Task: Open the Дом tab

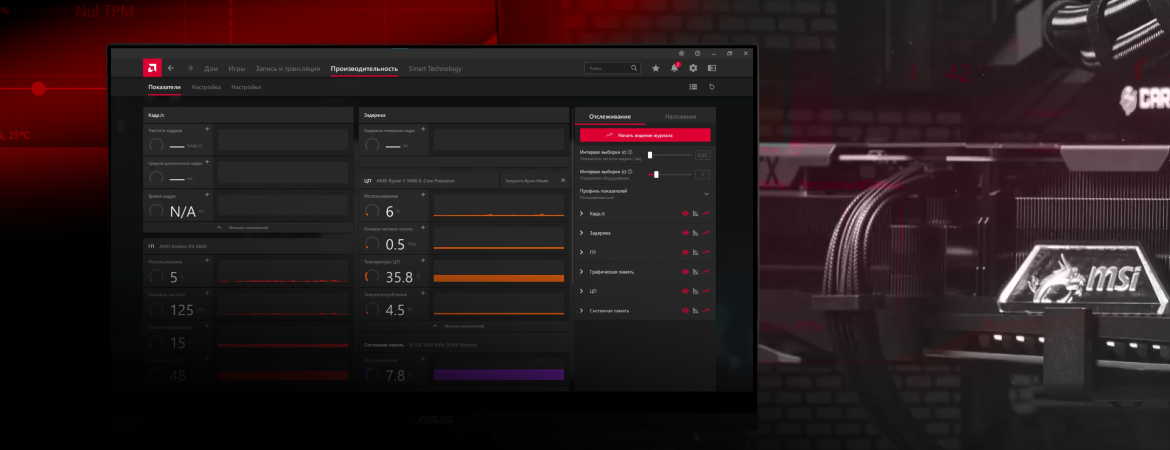Action: (x=211, y=69)
